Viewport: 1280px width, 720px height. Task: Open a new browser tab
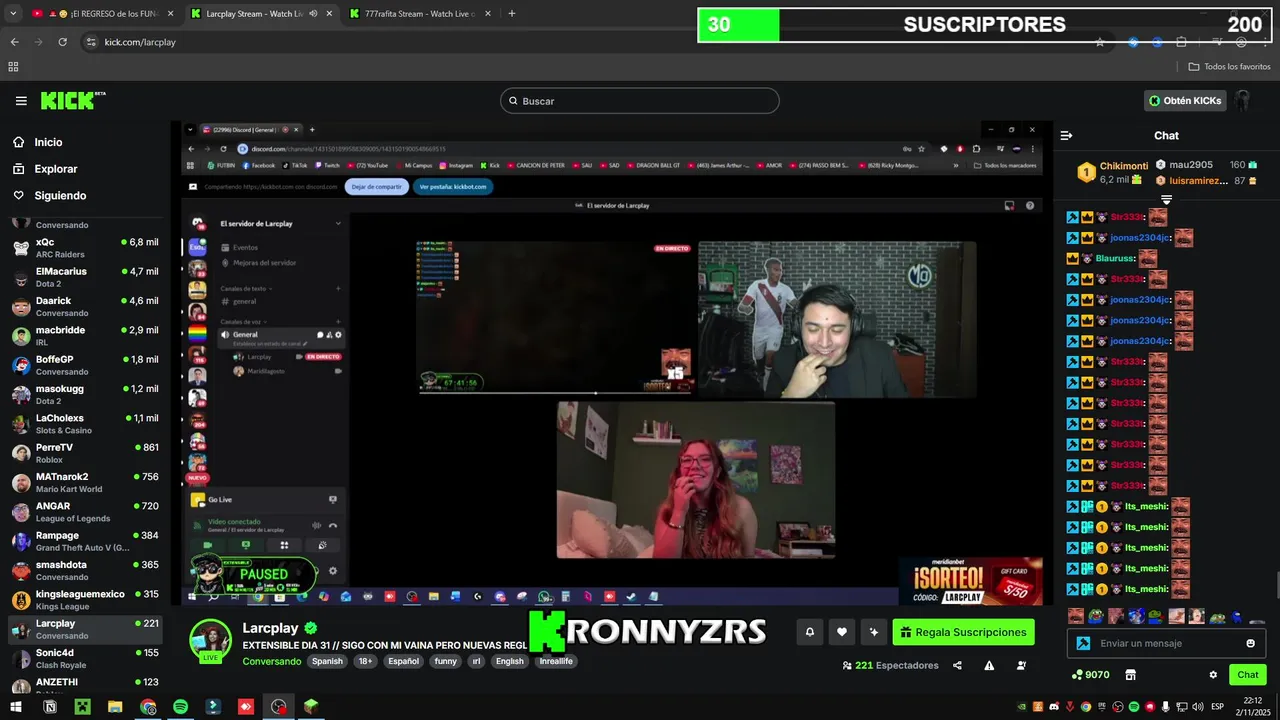[512, 14]
